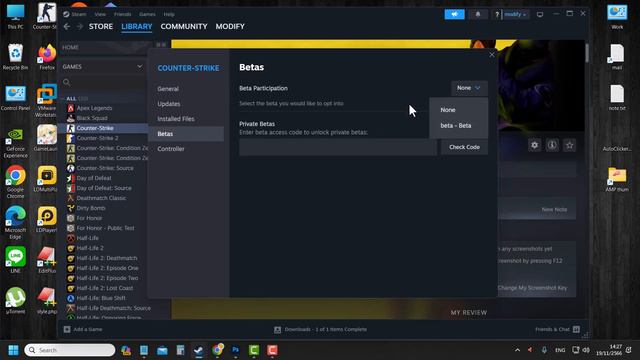This screenshot has height=360, width=640.
Task: Open the notifications bell
Action: [x=478, y=14]
